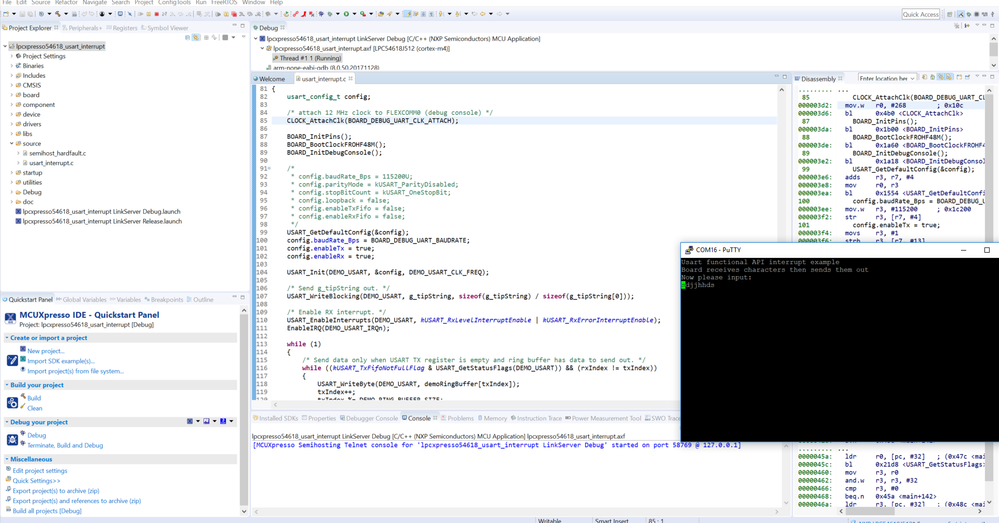Viewport: 999px width, 523px height.
Task: Click the Open Perspective icon beside Quick Access
Action: [x=949, y=14]
